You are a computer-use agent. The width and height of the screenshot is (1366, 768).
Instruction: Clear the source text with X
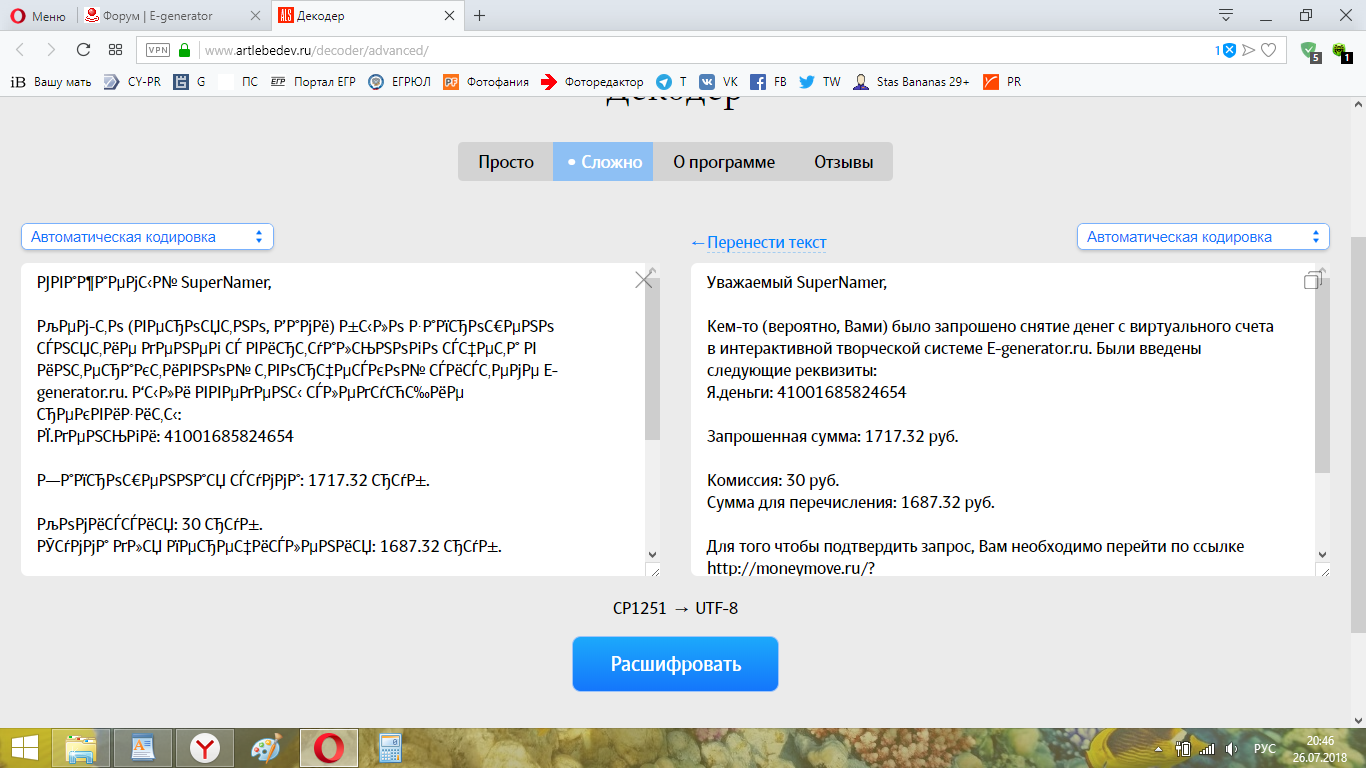[x=644, y=280]
